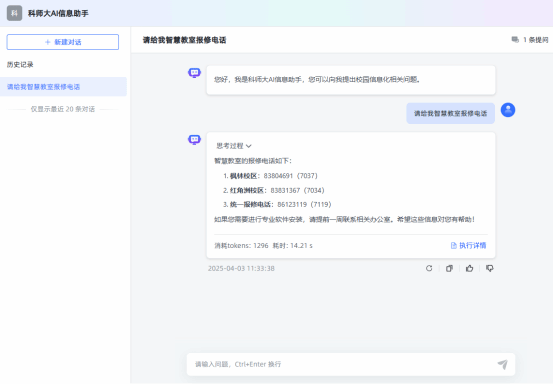554x384 pixels.
Task: Like the answer with thumbs up
Action: pyautogui.click(x=469, y=268)
